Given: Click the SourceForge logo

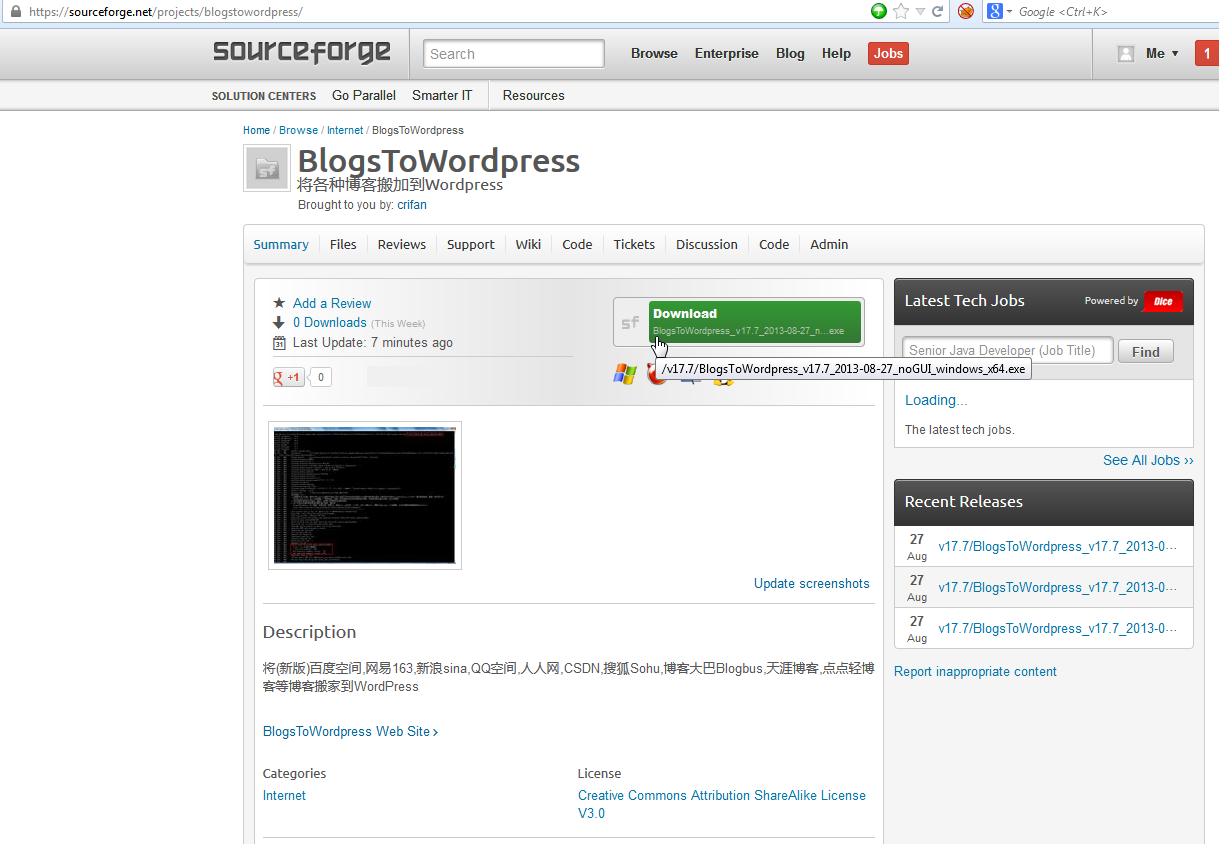Looking at the screenshot, I should coord(302,52).
